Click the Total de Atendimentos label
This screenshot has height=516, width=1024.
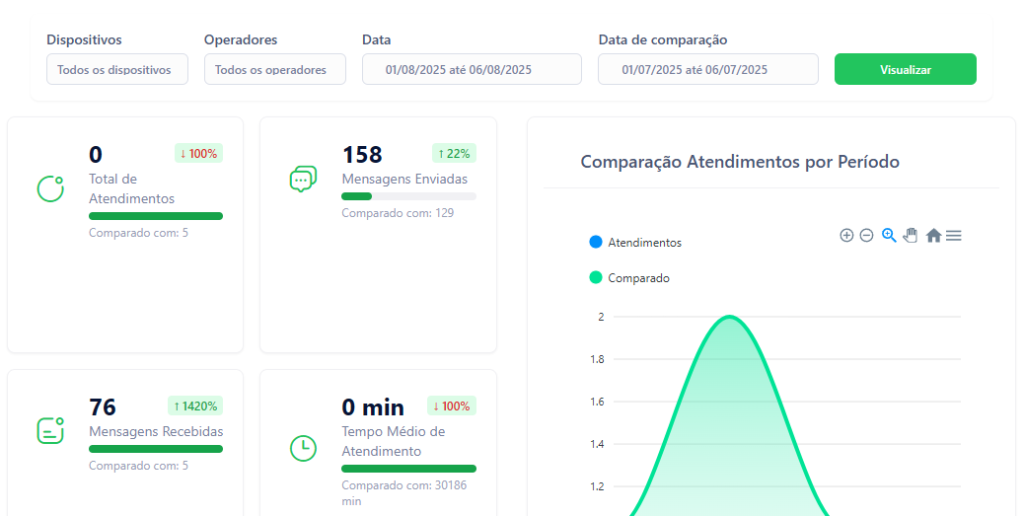point(132,189)
